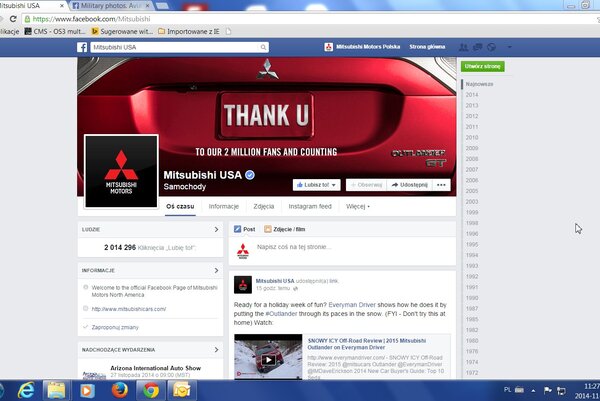Open Internet Explorer from taskbar
This screenshot has height=401, width=600.
pos(26,391)
